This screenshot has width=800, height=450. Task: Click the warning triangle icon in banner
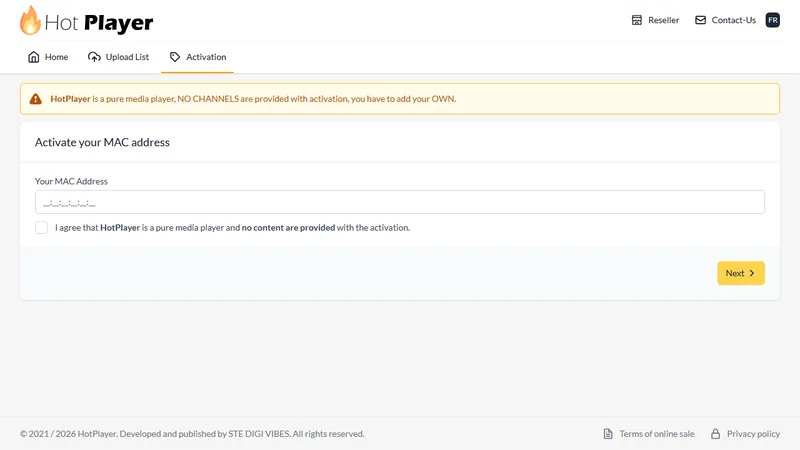click(x=36, y=99)
